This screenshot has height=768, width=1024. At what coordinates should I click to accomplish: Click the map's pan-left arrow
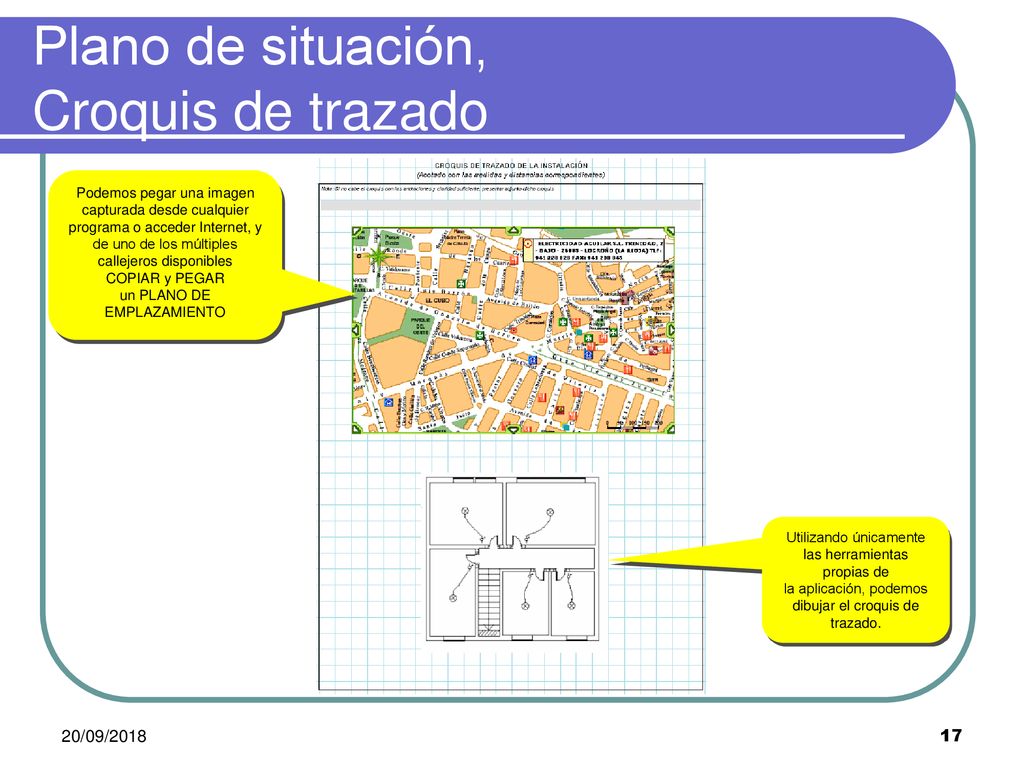click(x=357, y=330)
